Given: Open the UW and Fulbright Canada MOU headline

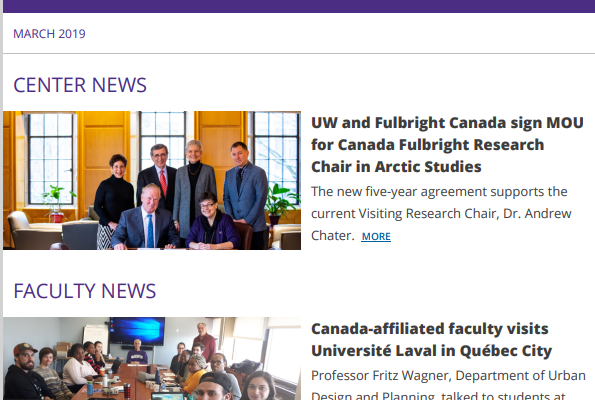Looking at the screenshot, I should [x=447, y=145].
